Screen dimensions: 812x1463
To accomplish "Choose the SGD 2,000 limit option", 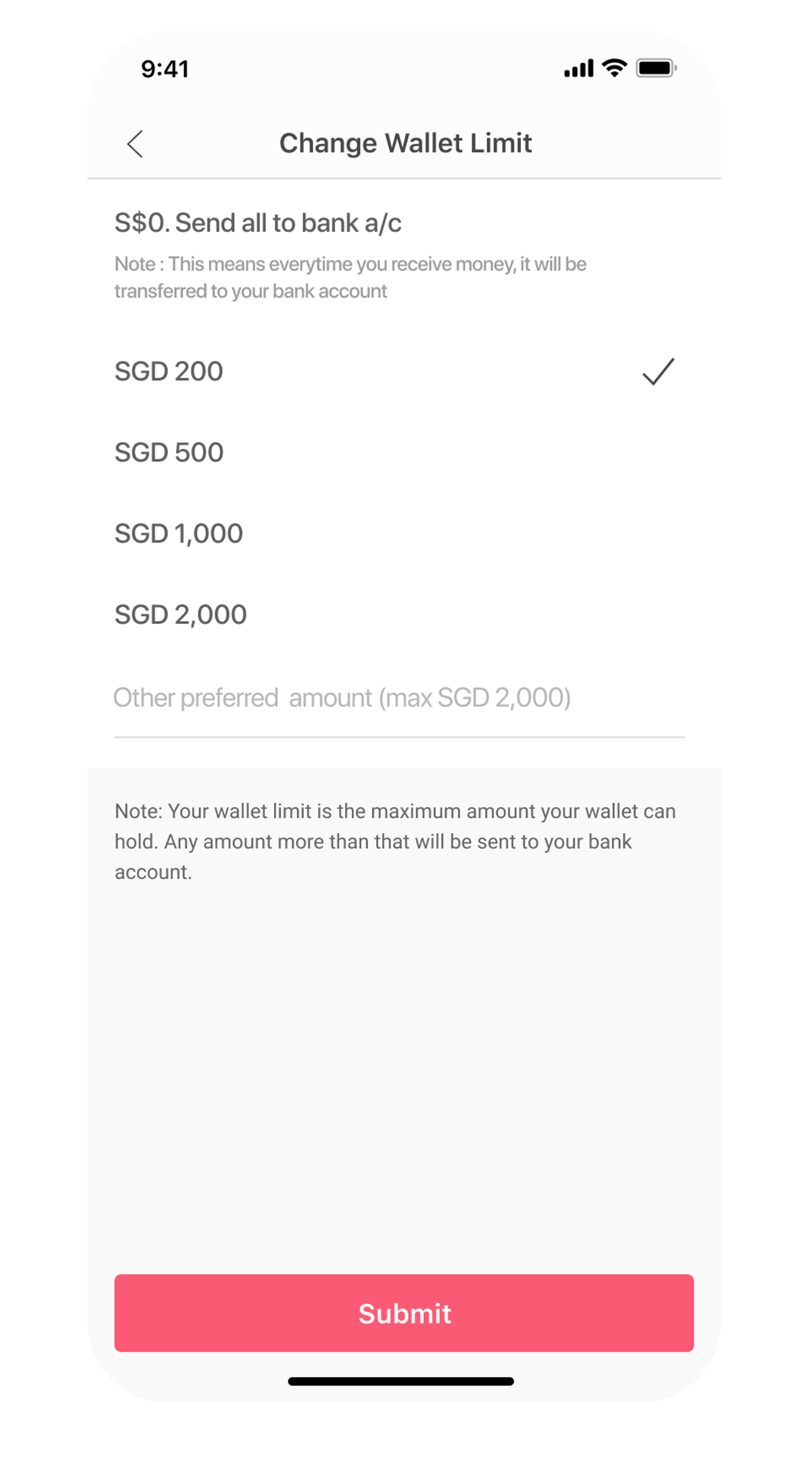I will point(404,614).
